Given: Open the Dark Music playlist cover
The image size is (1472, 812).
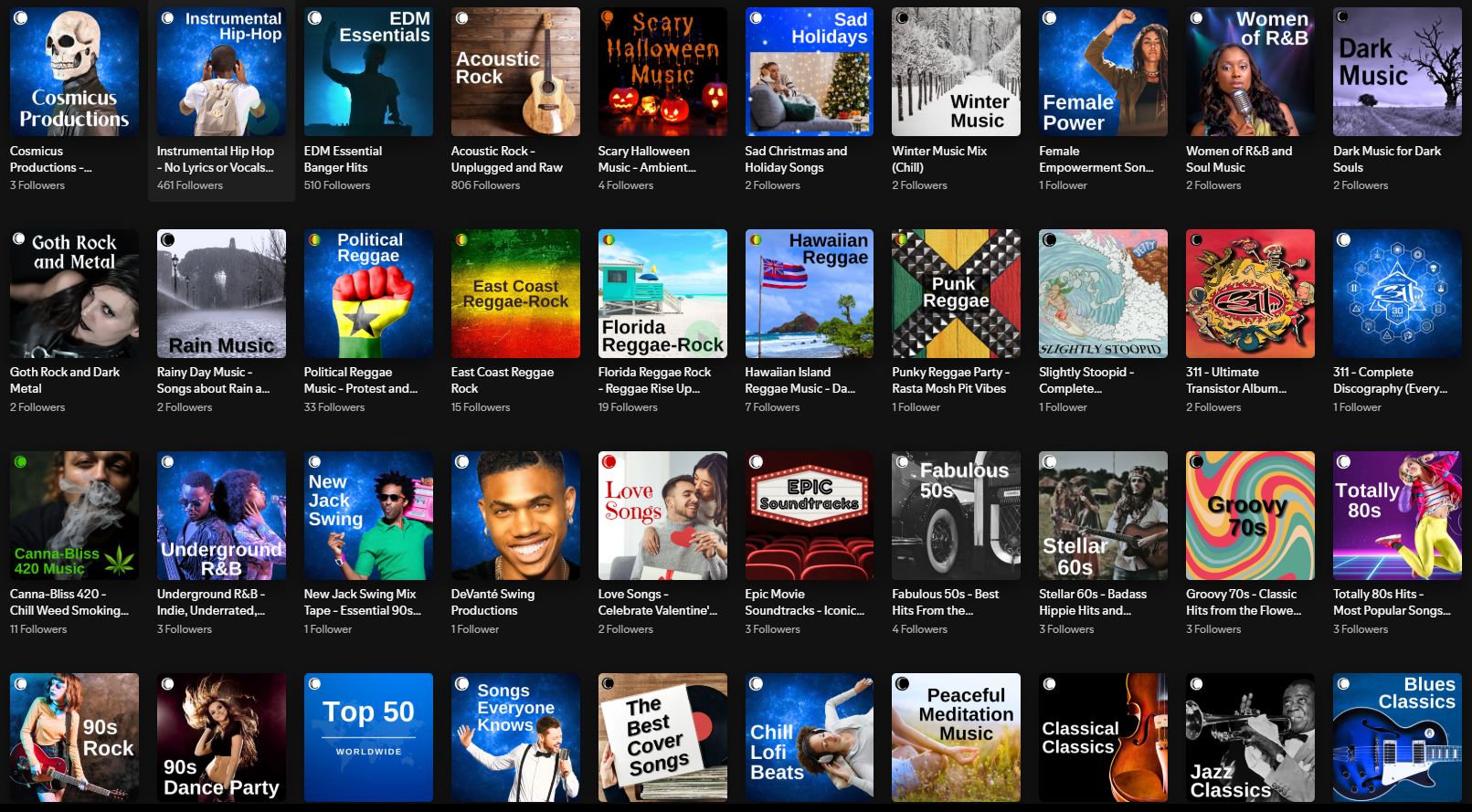Looking at the screenshot, I should 1397,72.
